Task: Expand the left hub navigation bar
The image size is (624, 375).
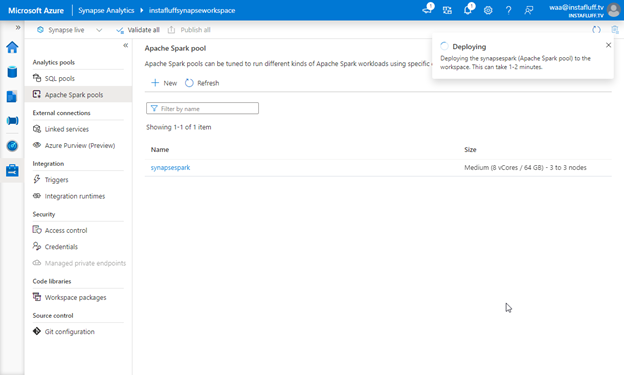Action: point(18,27)
